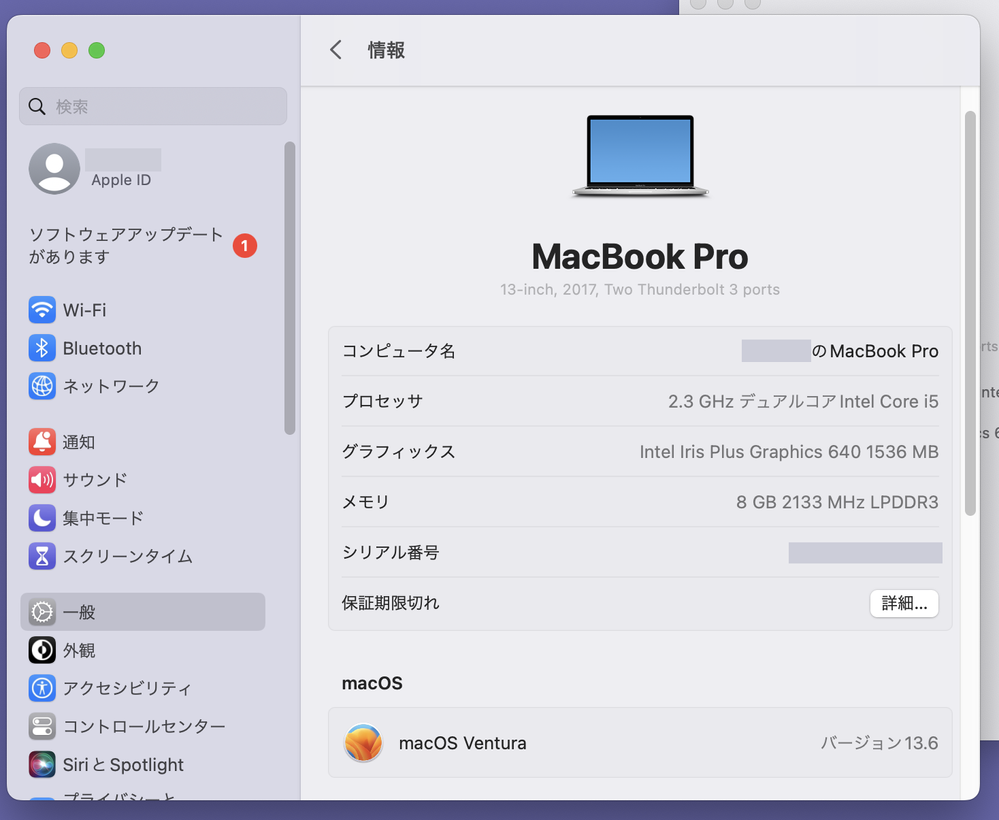Select ネットワーク label in sidebar

(x=111, y=386)
